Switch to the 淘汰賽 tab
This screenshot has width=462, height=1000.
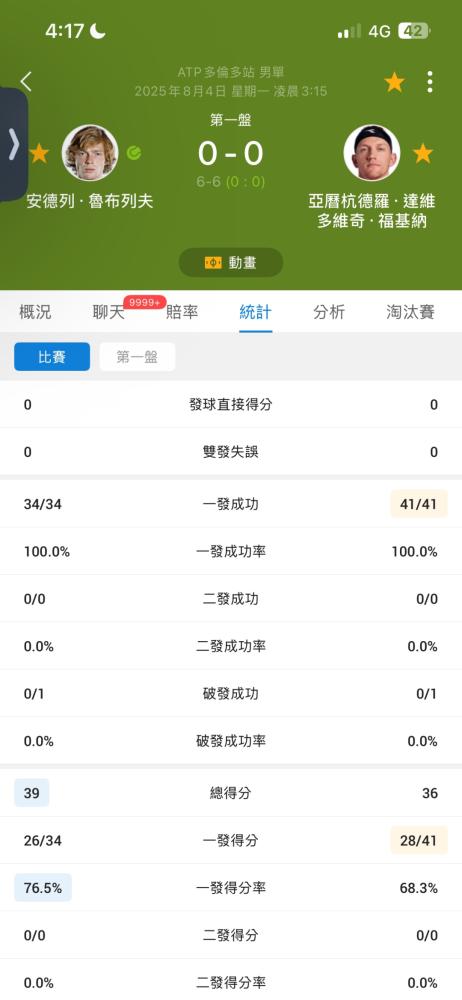[x=410, y=312]
